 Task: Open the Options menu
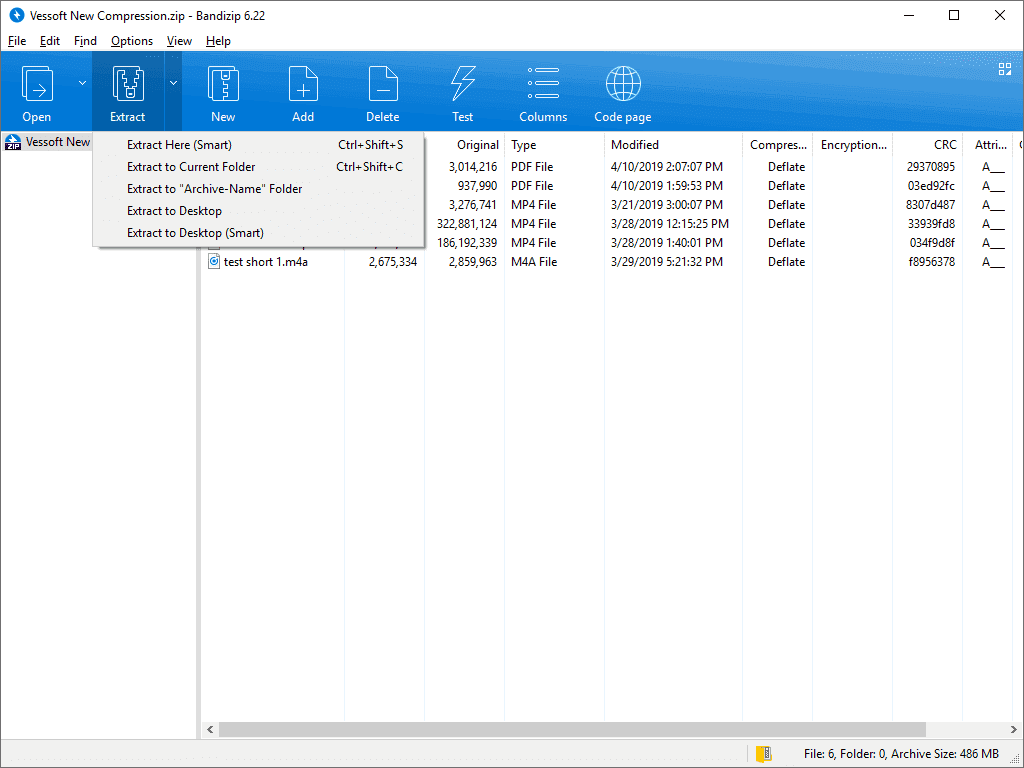pos(131,40)
